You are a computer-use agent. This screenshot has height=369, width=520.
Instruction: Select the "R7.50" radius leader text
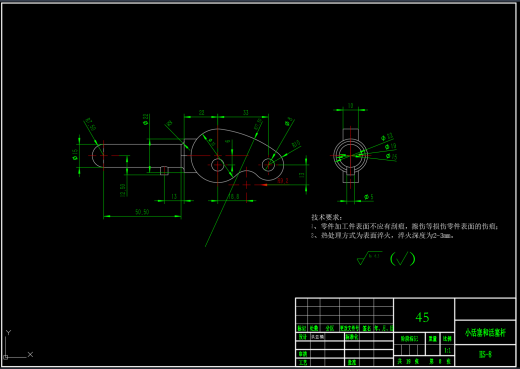pyautogui.click(x=91, y=124)
